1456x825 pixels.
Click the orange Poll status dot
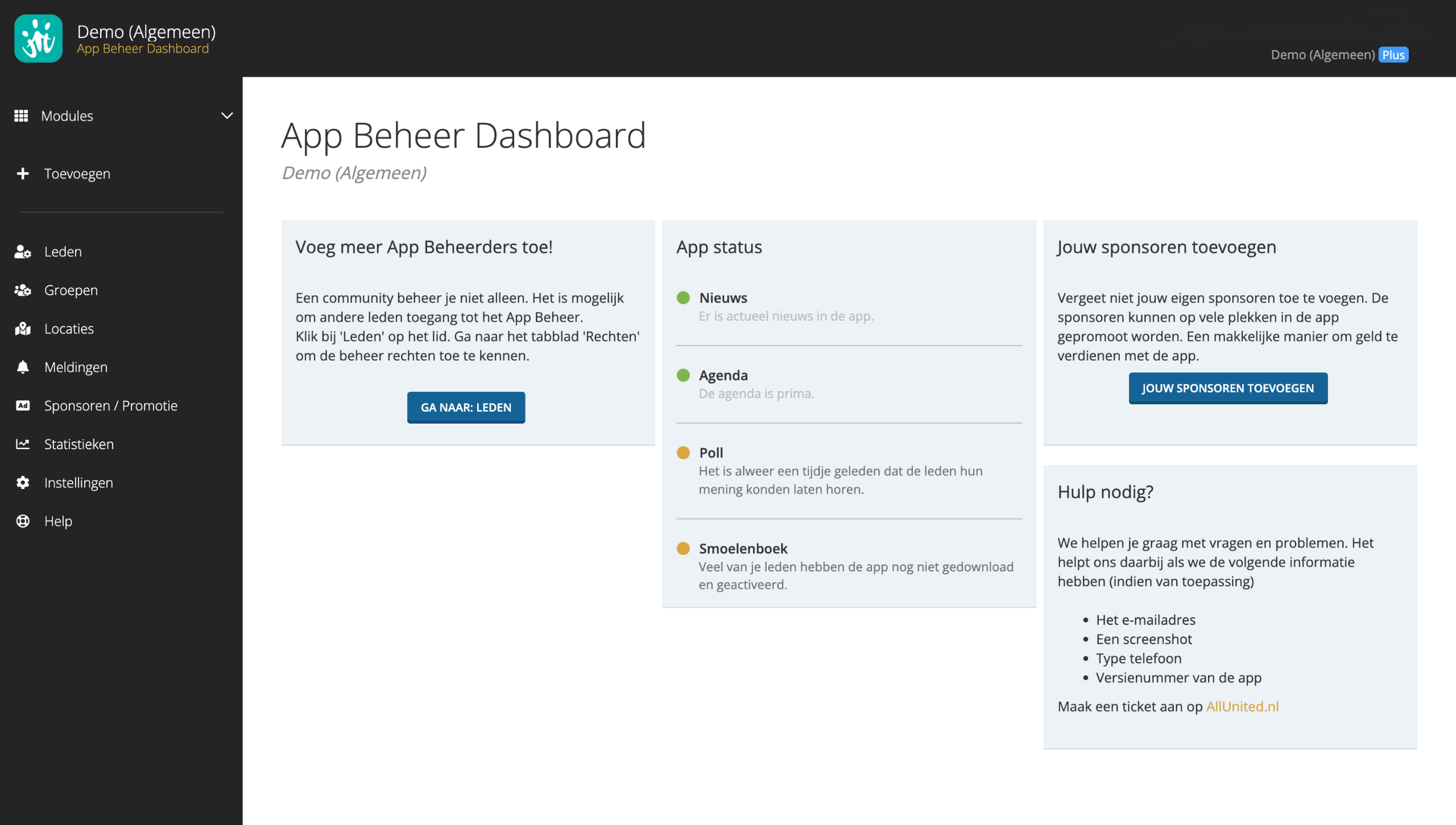coord(683,453)
